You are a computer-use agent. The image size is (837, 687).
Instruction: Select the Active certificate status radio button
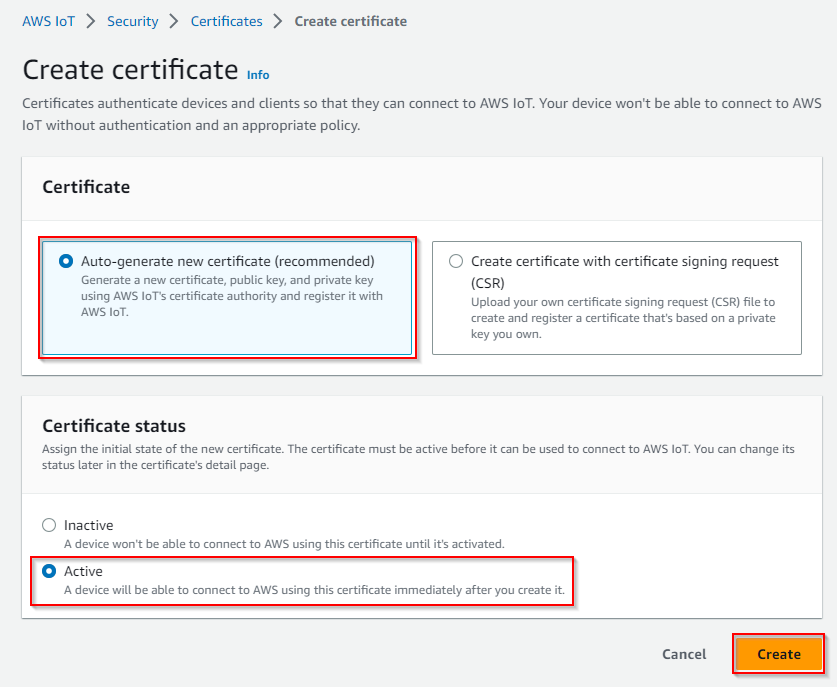click(x=49, y=571)
